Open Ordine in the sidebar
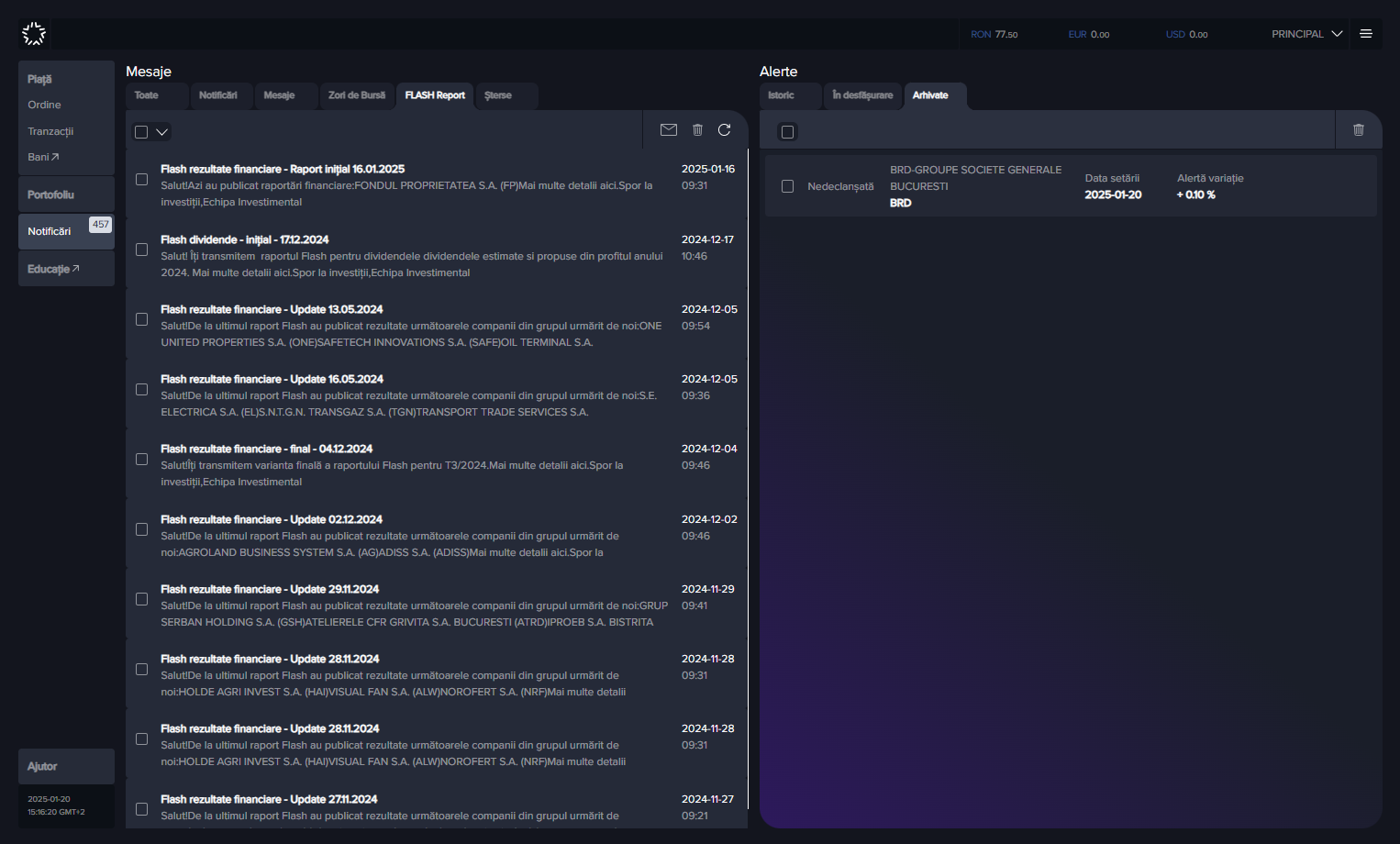This screenshot has height=844, width=1400. (44, 105)
